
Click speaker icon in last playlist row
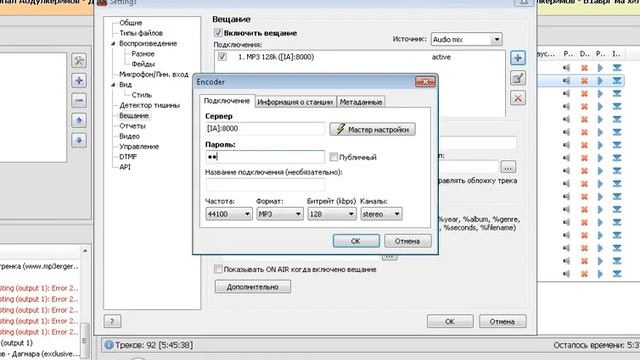pyautogui.click(x=567, y=274)
